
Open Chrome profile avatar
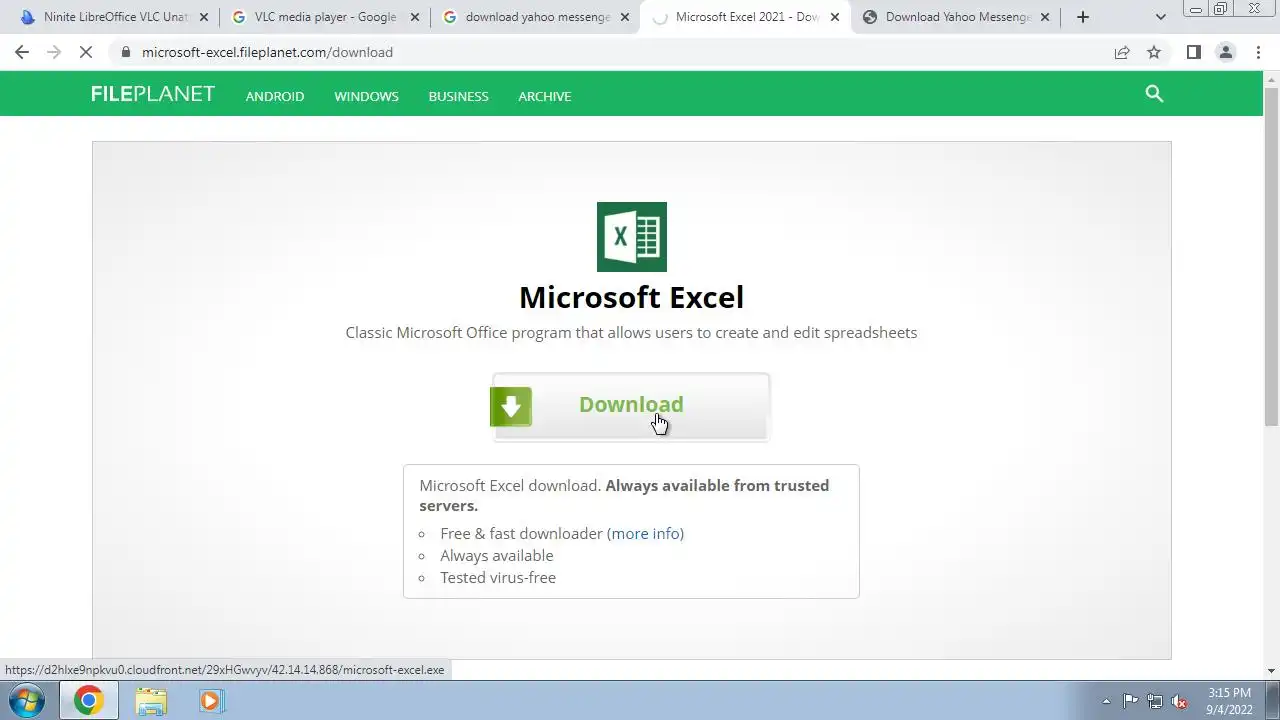pos(1225,52)
